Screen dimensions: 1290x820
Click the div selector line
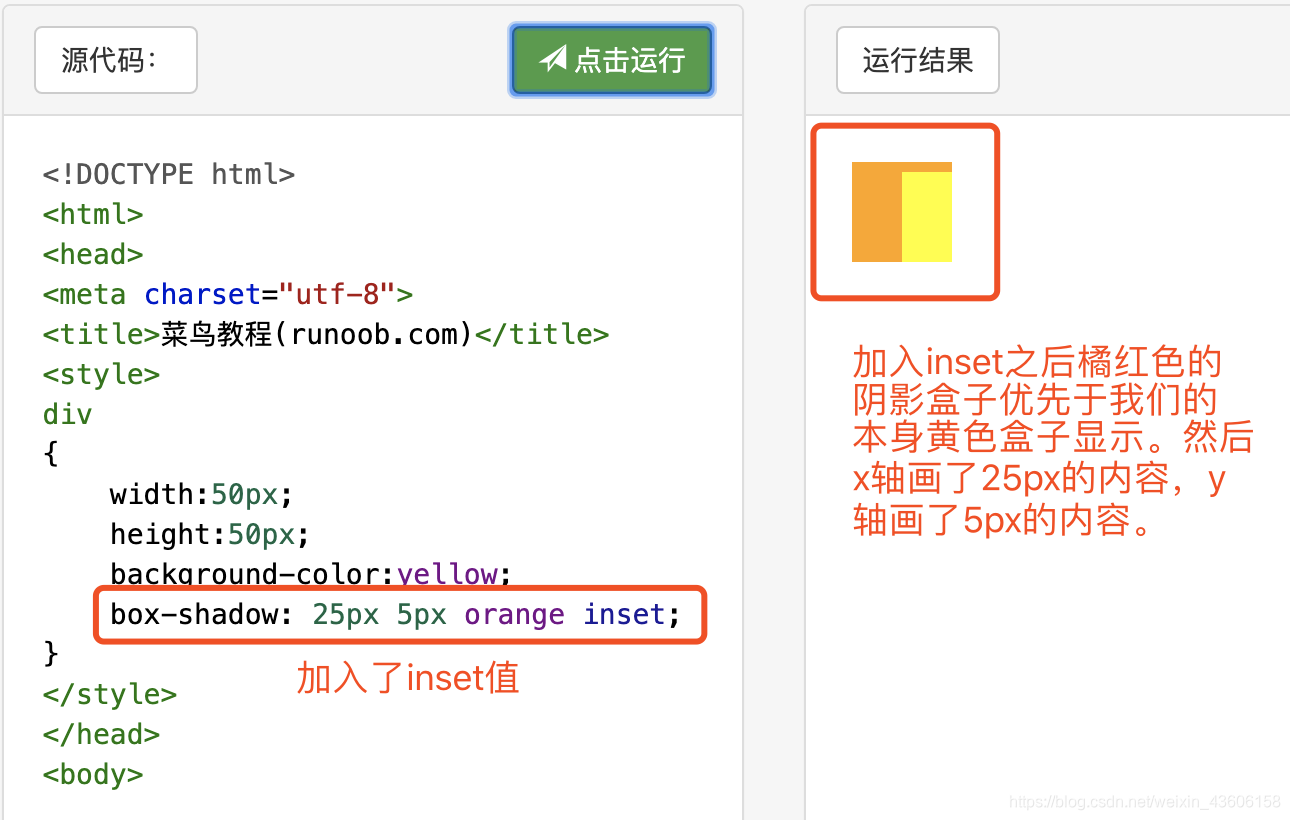(x=68, y=414)
